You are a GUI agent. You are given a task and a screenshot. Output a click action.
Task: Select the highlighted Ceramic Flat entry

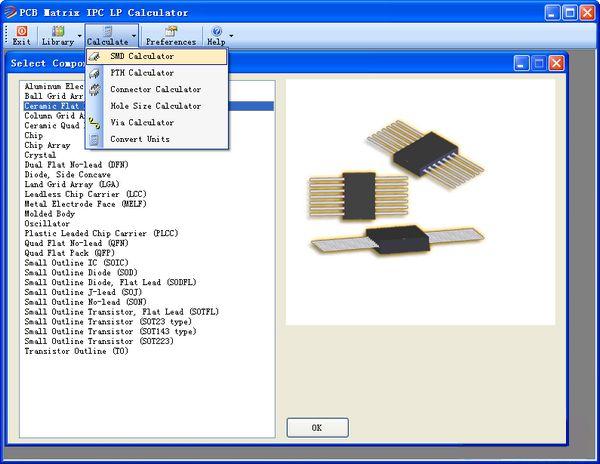click(x=54, y=106)
